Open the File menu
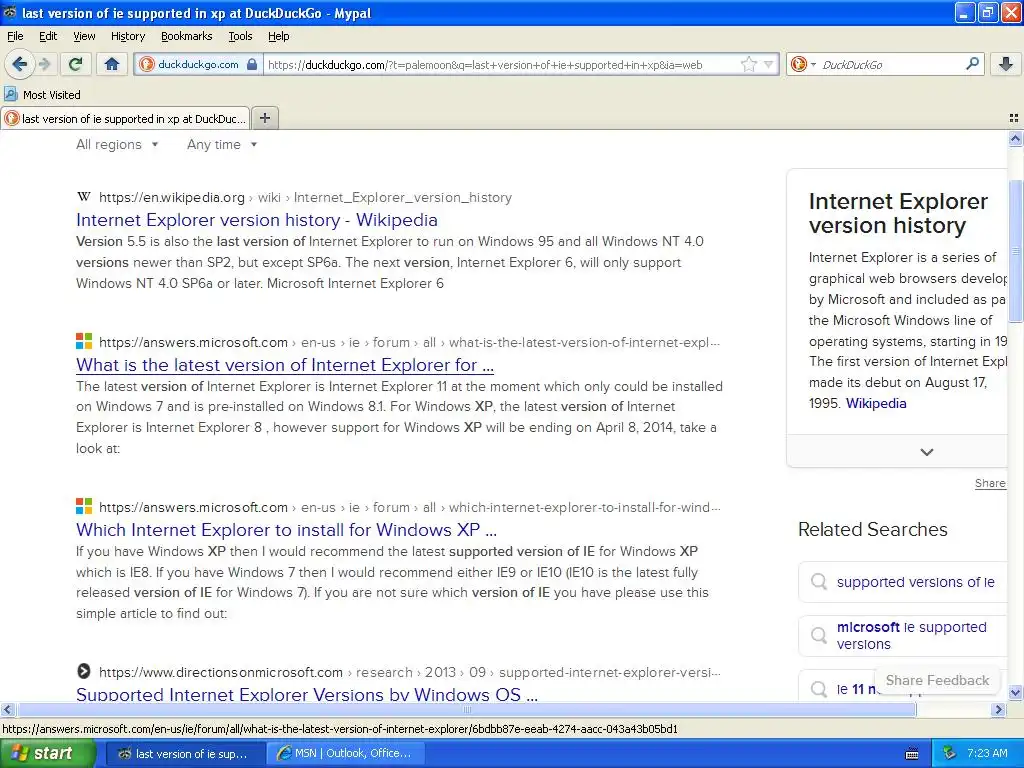The width and height of the screenshot is (1024, 768). pos(15,36)
